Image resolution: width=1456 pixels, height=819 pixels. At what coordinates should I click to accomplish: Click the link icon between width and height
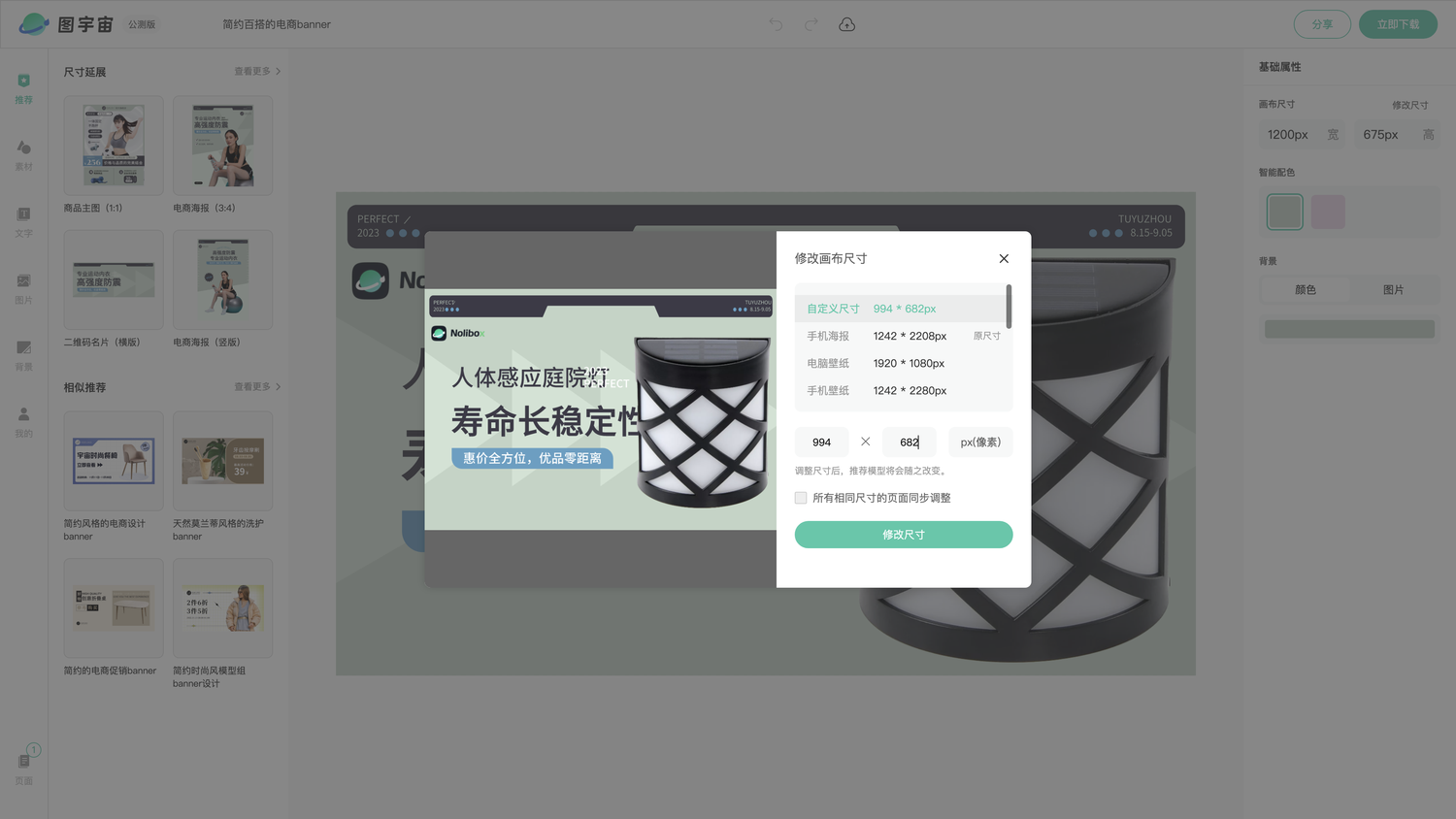tap(865, 442)
